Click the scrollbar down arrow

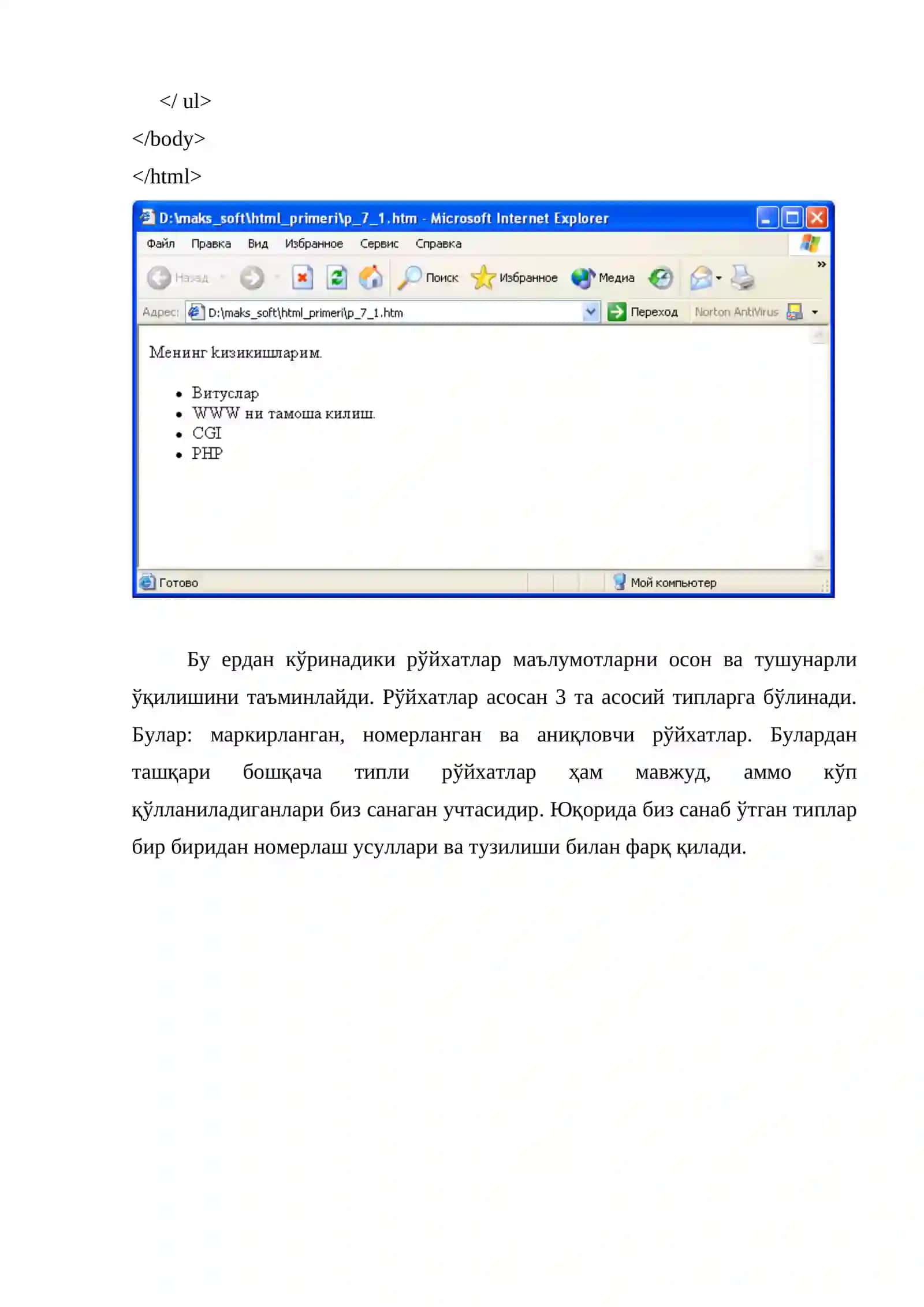[818, 558]
